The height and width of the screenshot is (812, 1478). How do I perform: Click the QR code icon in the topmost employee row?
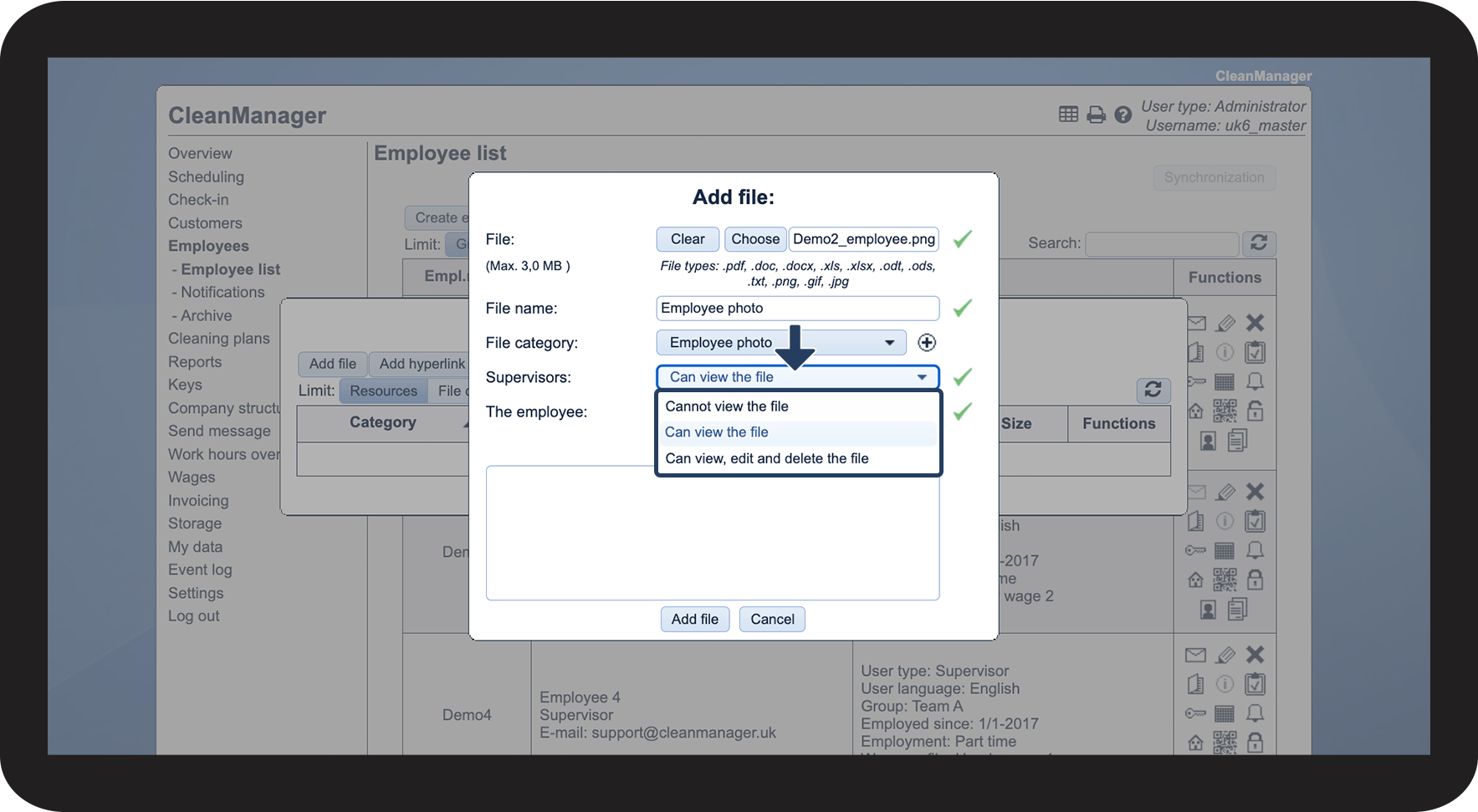pyautogui.click(x=1225, y=411)
